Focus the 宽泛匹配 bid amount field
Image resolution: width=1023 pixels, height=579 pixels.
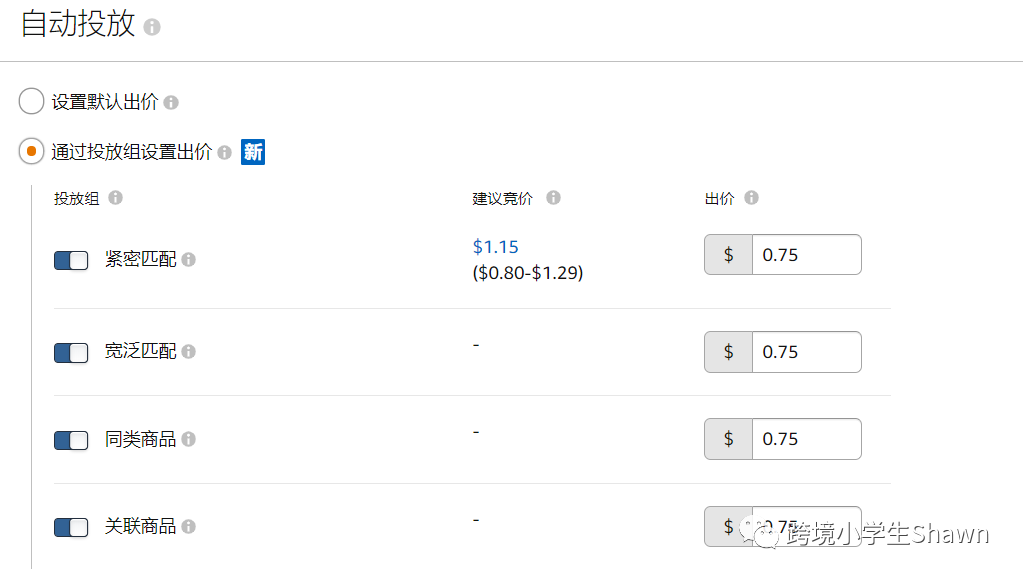click(805, 352)
